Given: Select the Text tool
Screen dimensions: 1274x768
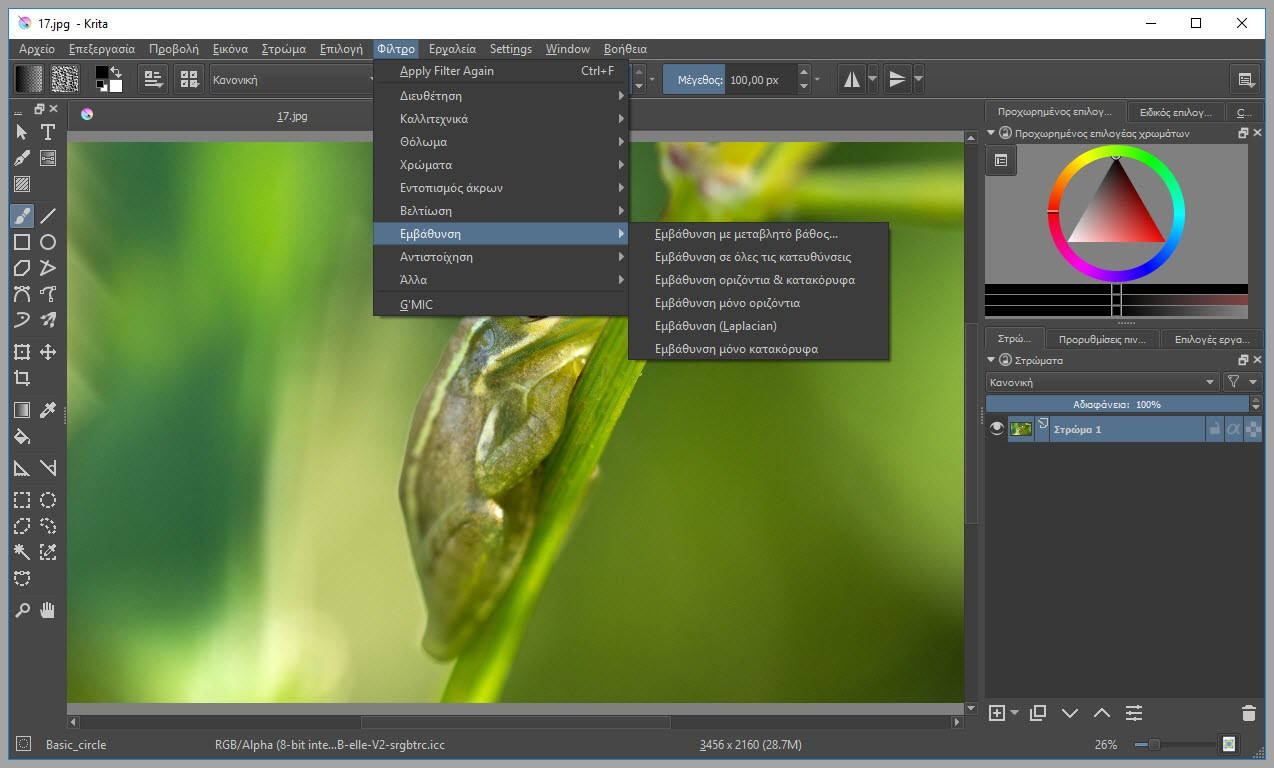Looking at the screenshot, I should [46, 131].
